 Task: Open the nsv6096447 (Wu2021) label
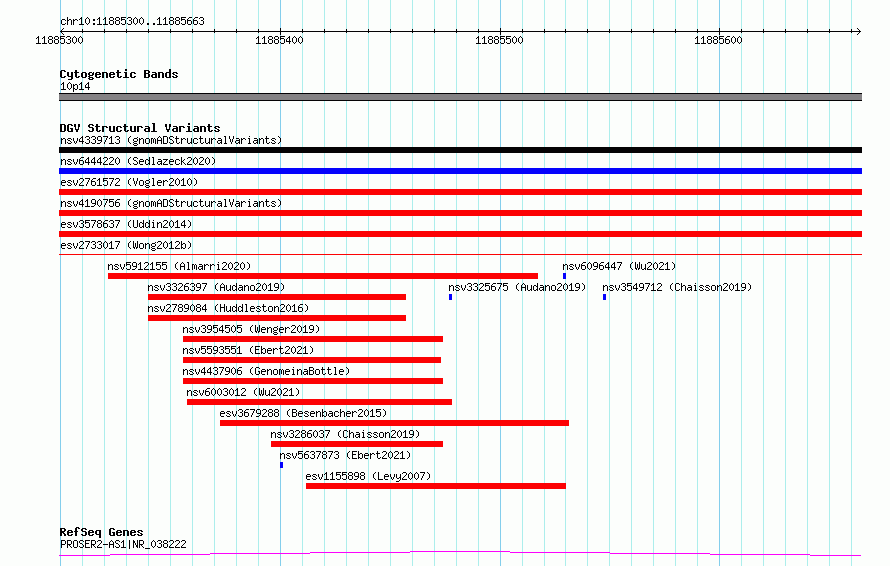[x=619, y=266]
